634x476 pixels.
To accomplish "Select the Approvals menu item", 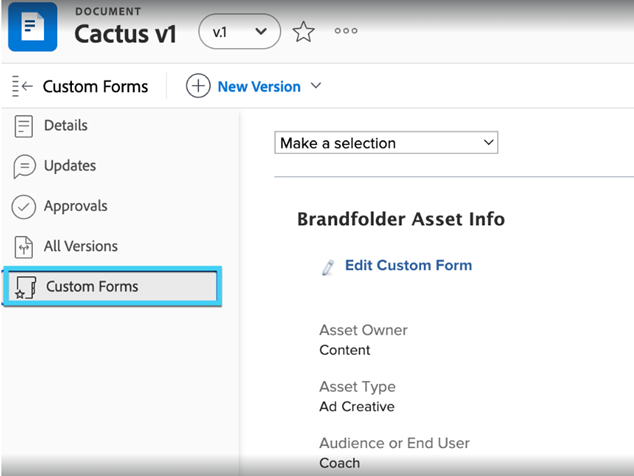I will coord(76,206).
